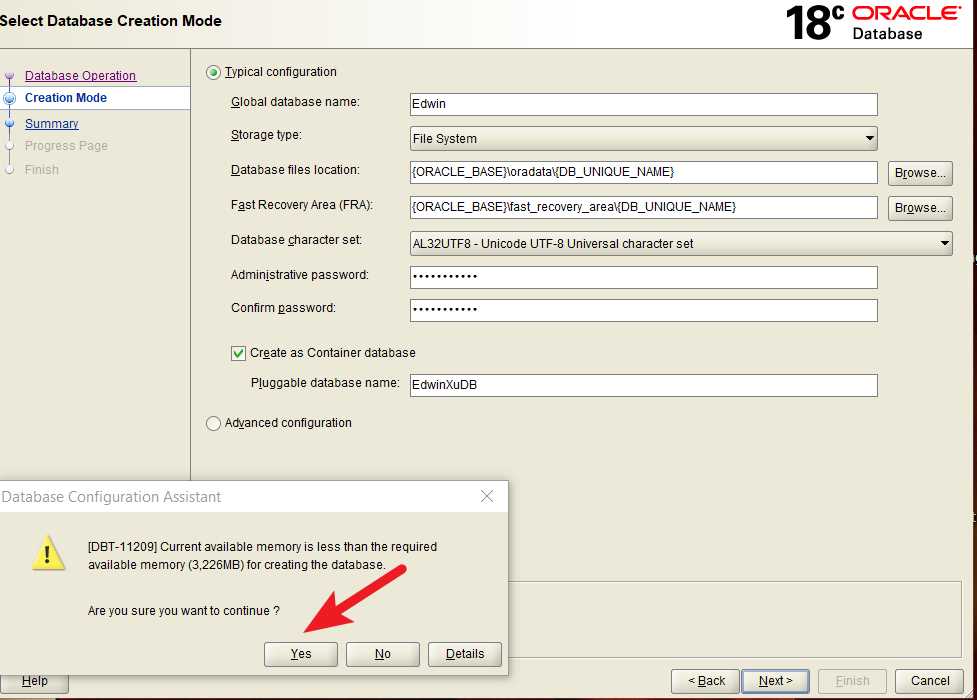This screenshot has height=700, width=977.
Task: Click the Global database name field
Action: (x=644, y=104)
